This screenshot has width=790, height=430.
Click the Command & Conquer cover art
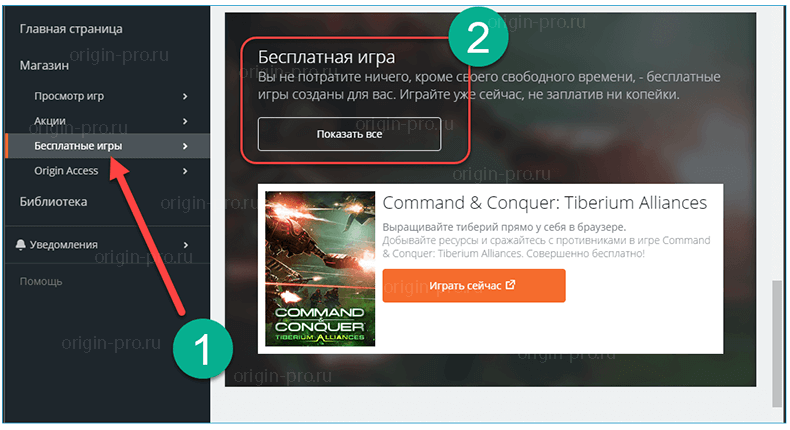tap(320, 269)
